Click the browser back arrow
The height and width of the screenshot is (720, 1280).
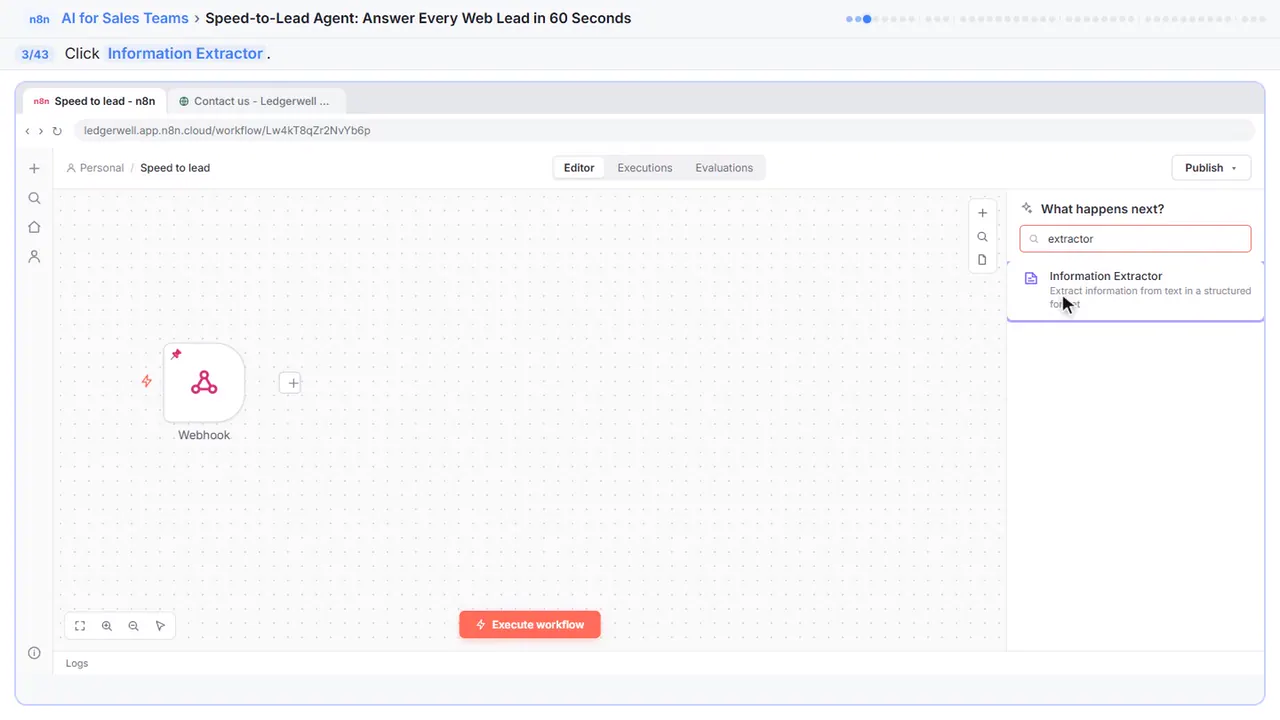27,131
